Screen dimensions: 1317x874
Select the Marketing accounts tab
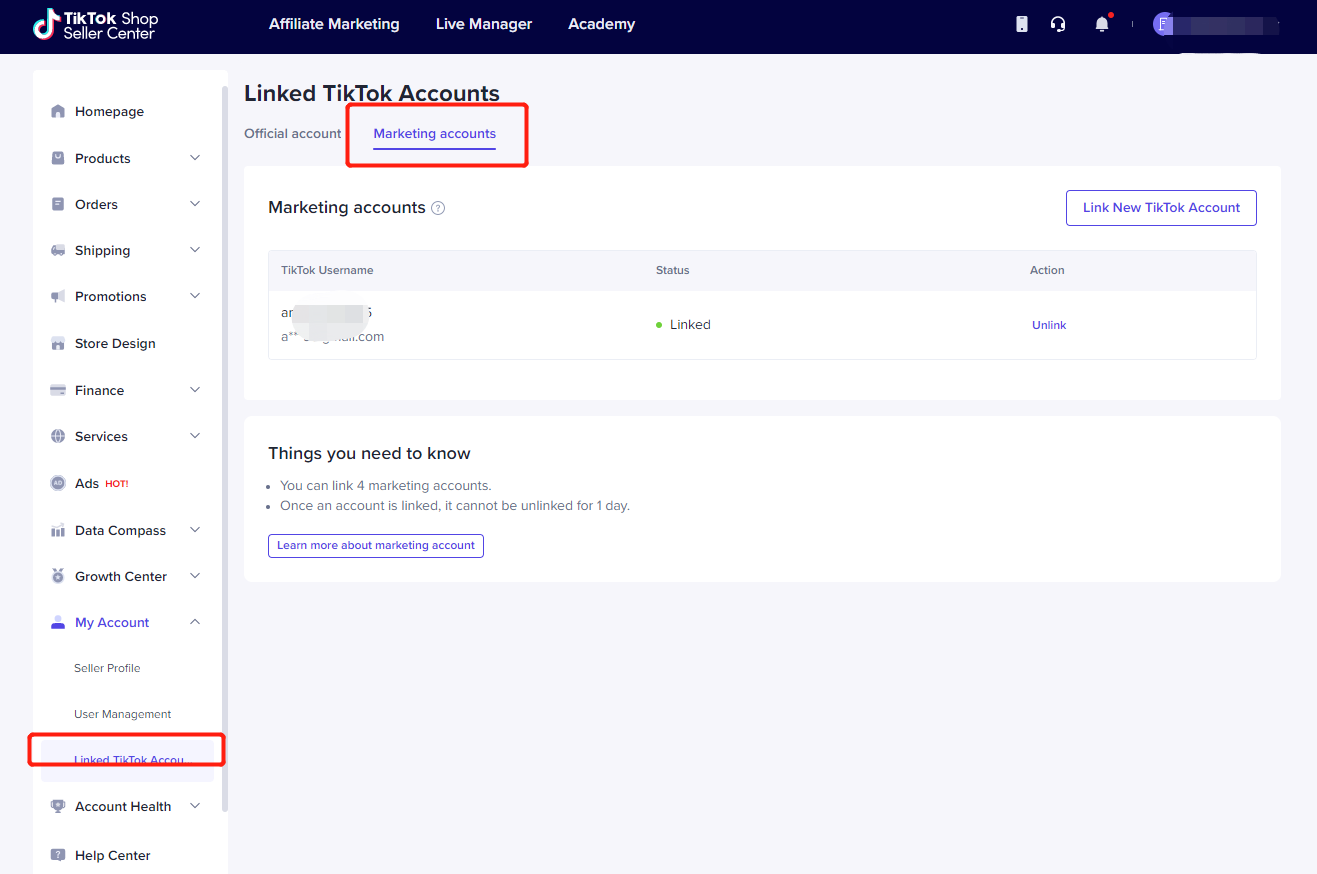point(435,134)
